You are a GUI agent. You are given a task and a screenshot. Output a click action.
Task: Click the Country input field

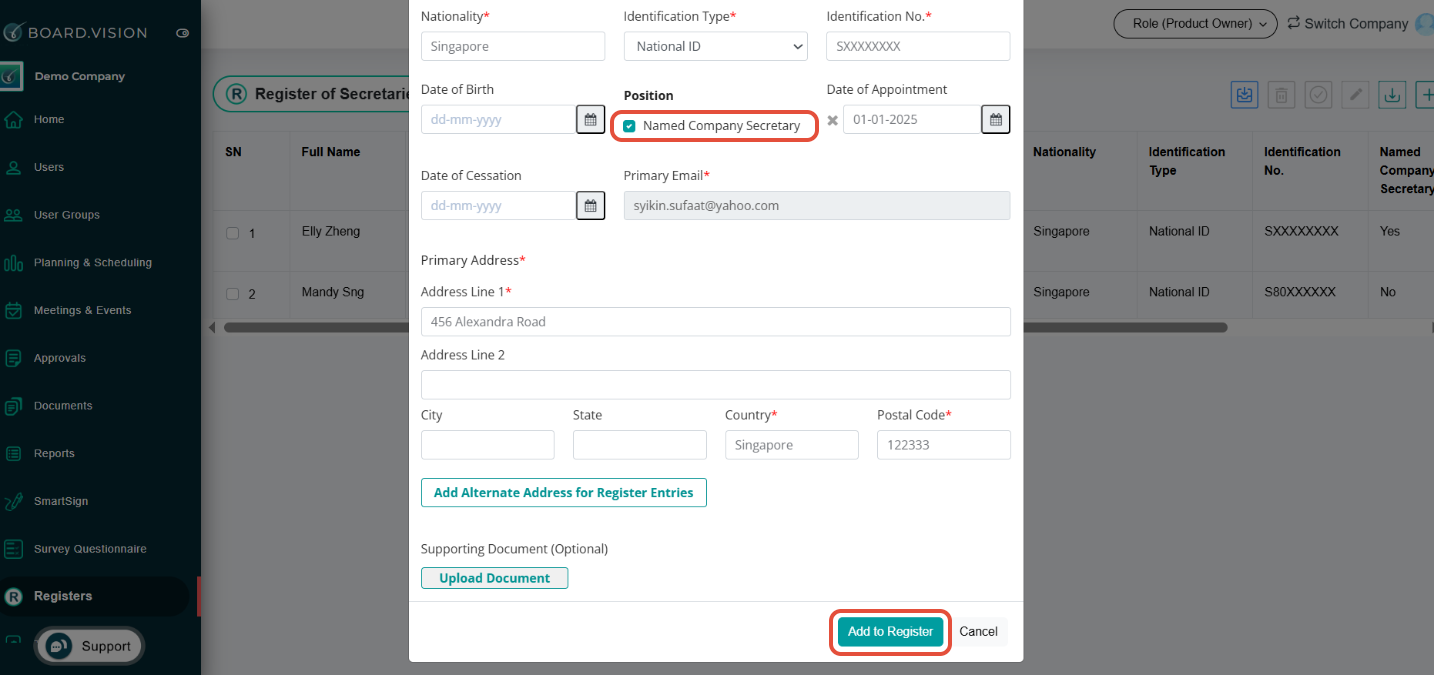click(792, 445)
